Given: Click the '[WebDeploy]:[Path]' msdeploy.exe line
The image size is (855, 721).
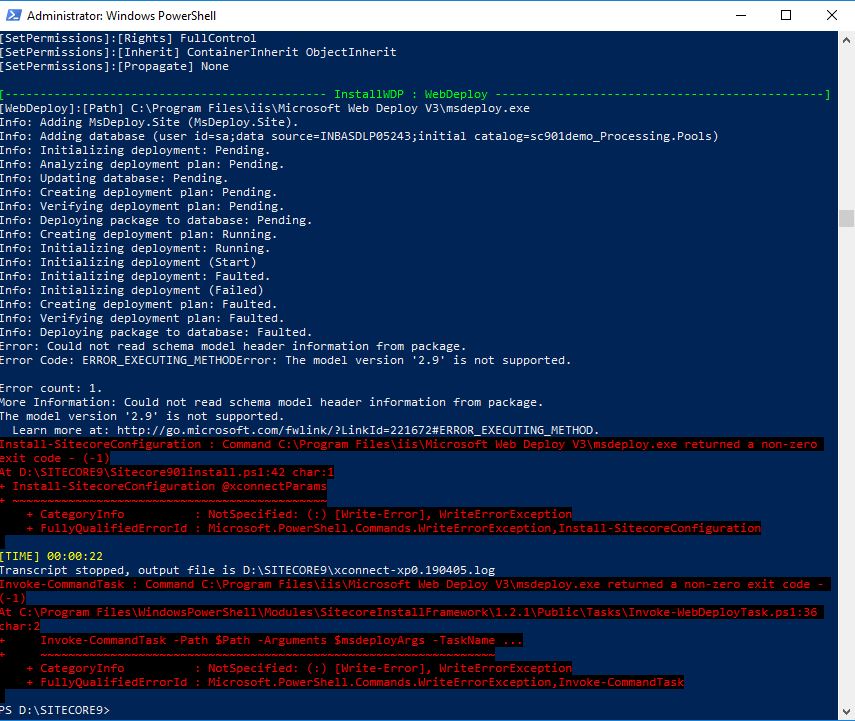Looking at the screenshot, I should [264, 109].
